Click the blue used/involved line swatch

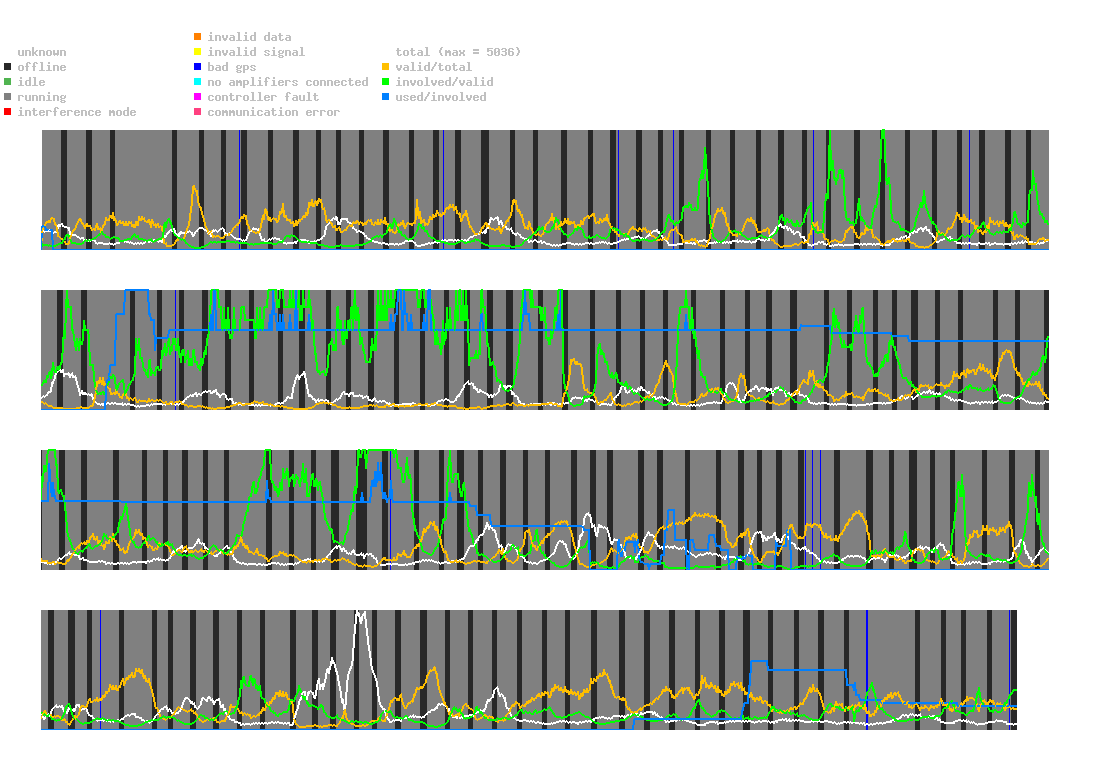(x=386, y=97)
